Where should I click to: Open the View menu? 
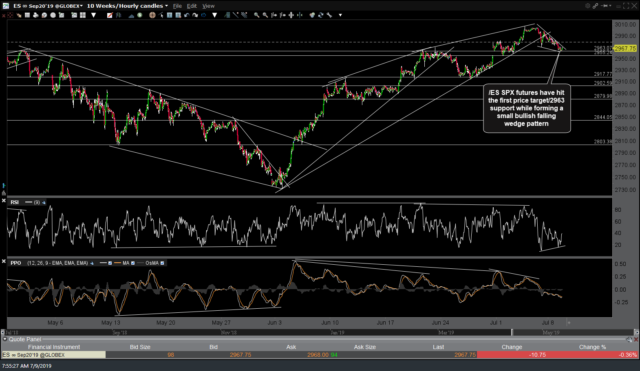208,6
